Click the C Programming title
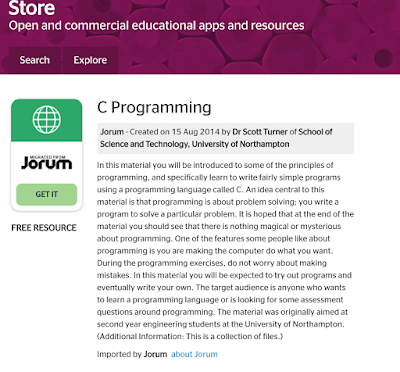This screenshot has height=372, width=400. 154,107
